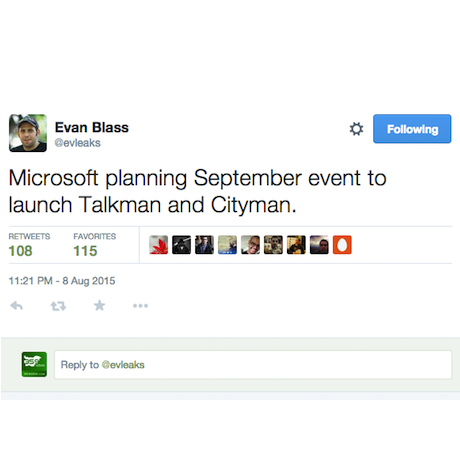460x450 pixels.
Task: Open the gear settings dropdown
Action: tap(356, 129)
